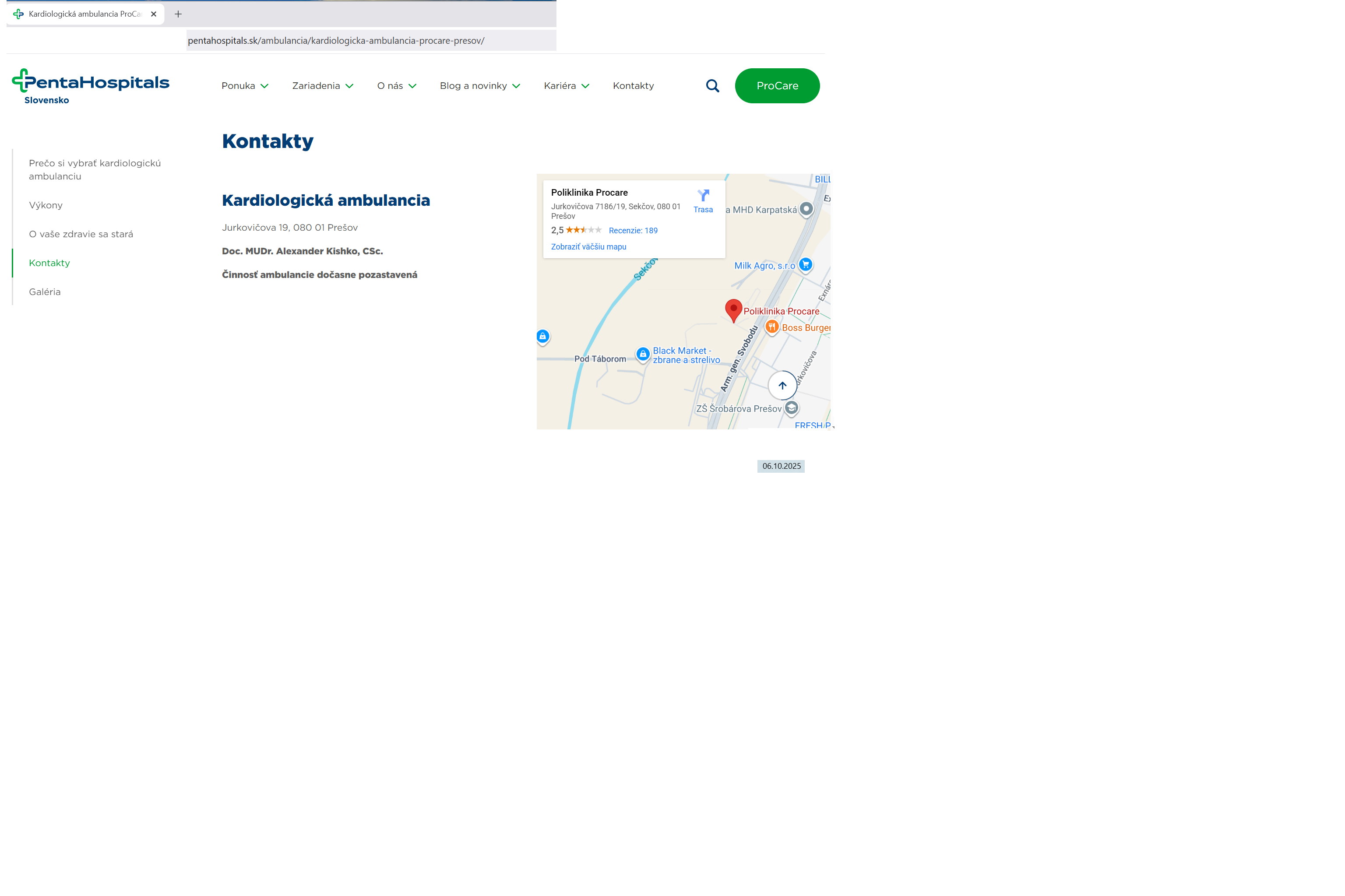Select Výkony in the left sidebar
Viewport: 1345px width, 896px height.
[46, 205]
